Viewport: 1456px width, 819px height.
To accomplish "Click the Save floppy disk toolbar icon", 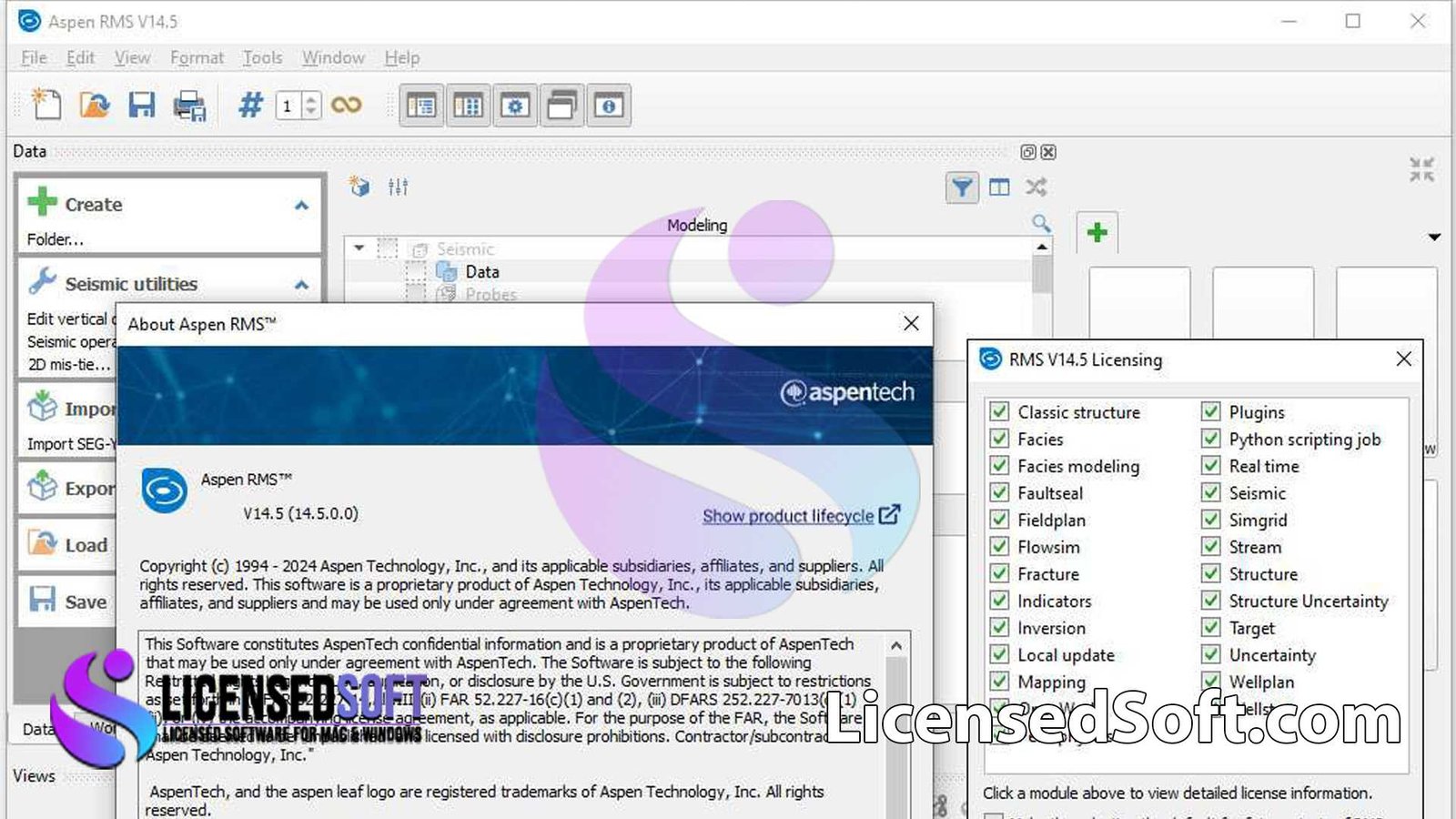I will [x=141, y=105].
